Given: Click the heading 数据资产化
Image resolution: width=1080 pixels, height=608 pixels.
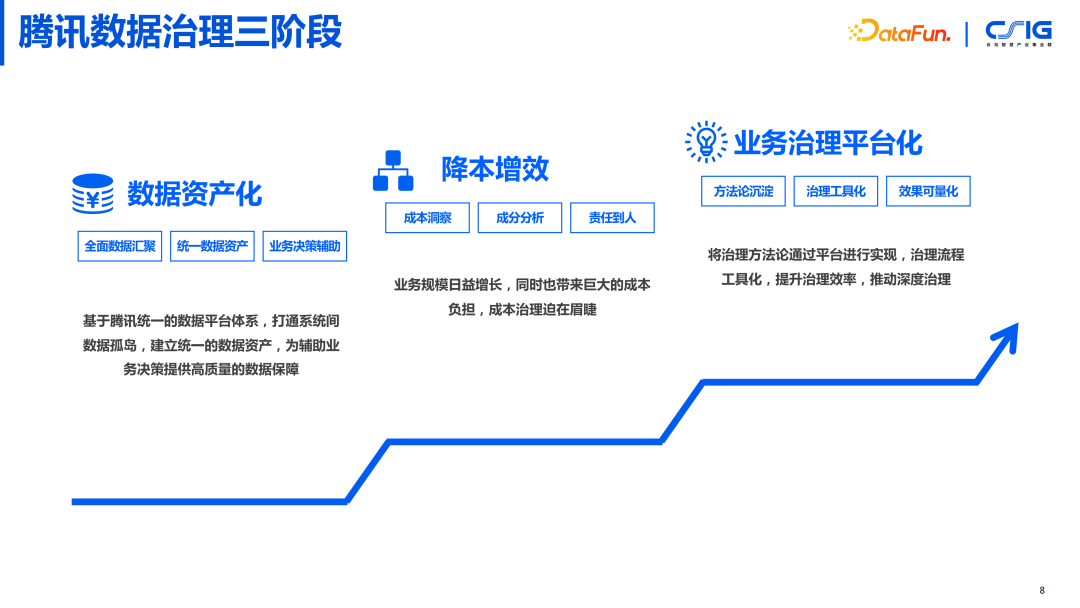Looking at the screenshot, I should tap(194, 194).
